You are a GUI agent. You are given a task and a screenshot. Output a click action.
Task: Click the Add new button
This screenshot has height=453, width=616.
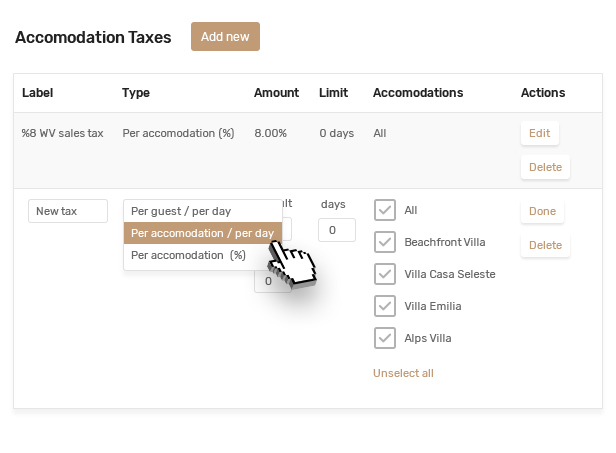pos(225,37)
